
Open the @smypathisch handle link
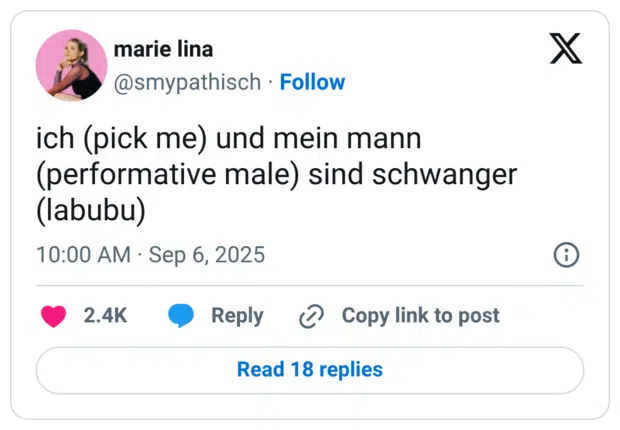187,82
